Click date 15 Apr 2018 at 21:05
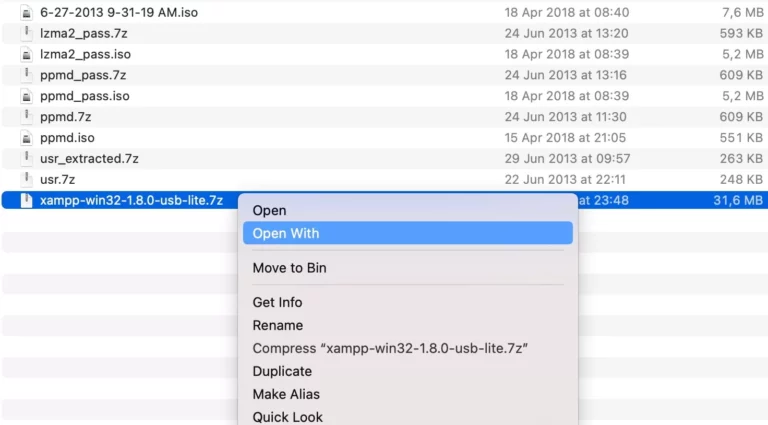Viewport: 768px width, 425px height. point(565,138)
